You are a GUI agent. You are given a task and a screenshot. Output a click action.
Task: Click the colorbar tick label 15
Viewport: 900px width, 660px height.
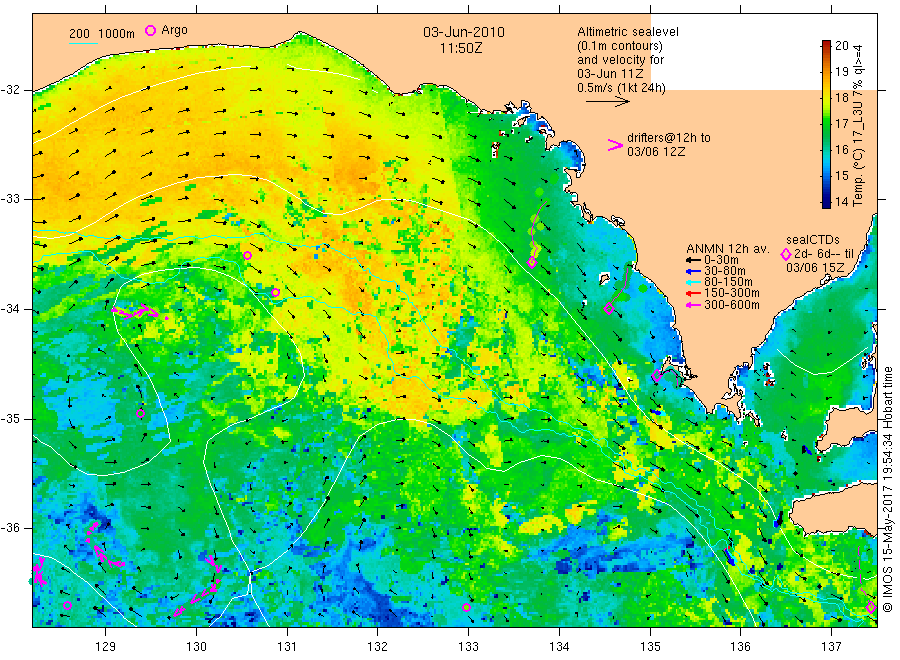pos(841,176)
